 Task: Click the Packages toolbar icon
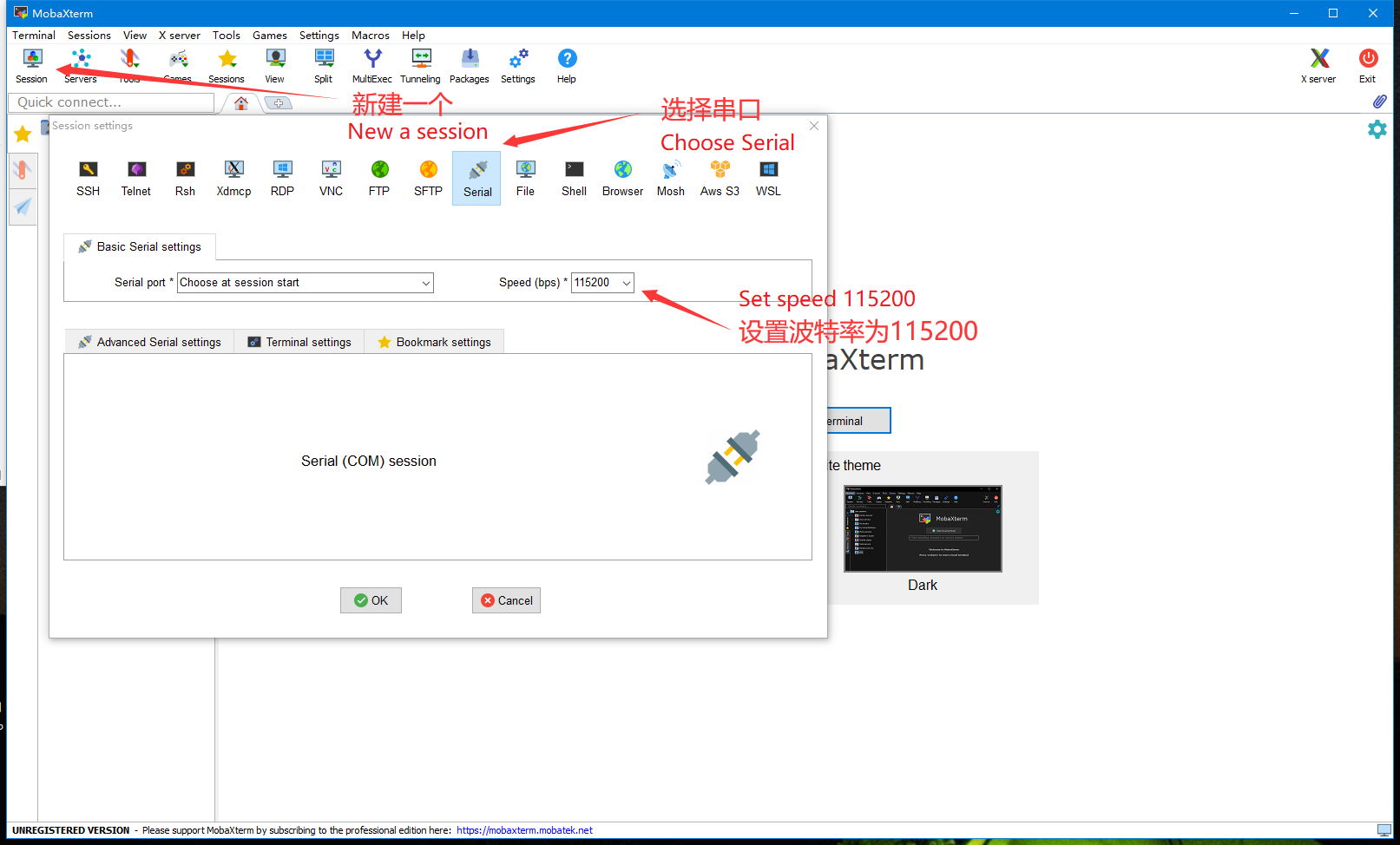pyautogui.click(x=470, y=66)
